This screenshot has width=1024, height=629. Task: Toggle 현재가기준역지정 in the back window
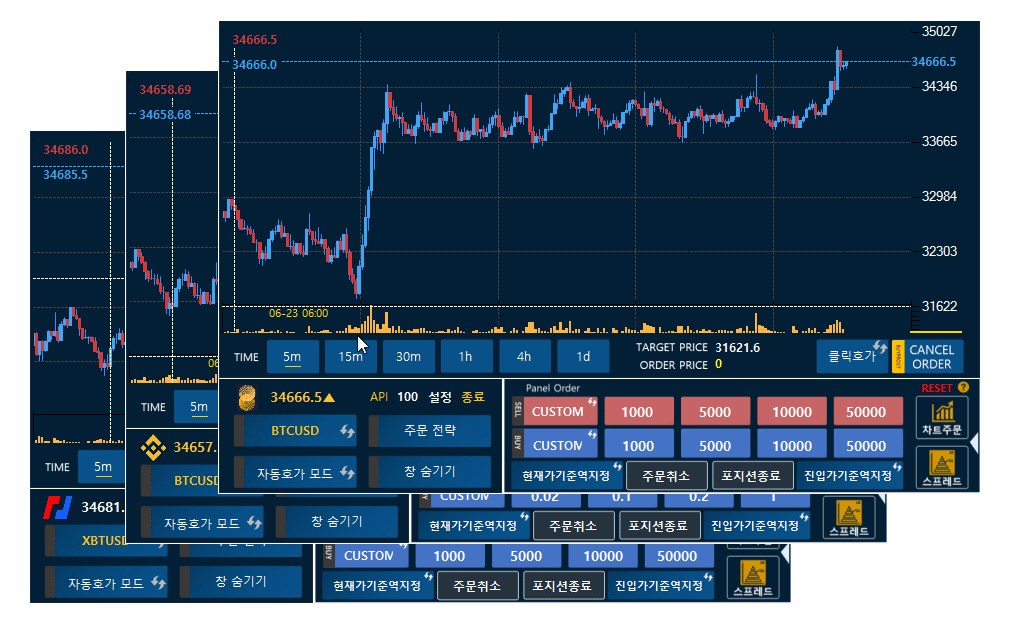pos(377,585)
